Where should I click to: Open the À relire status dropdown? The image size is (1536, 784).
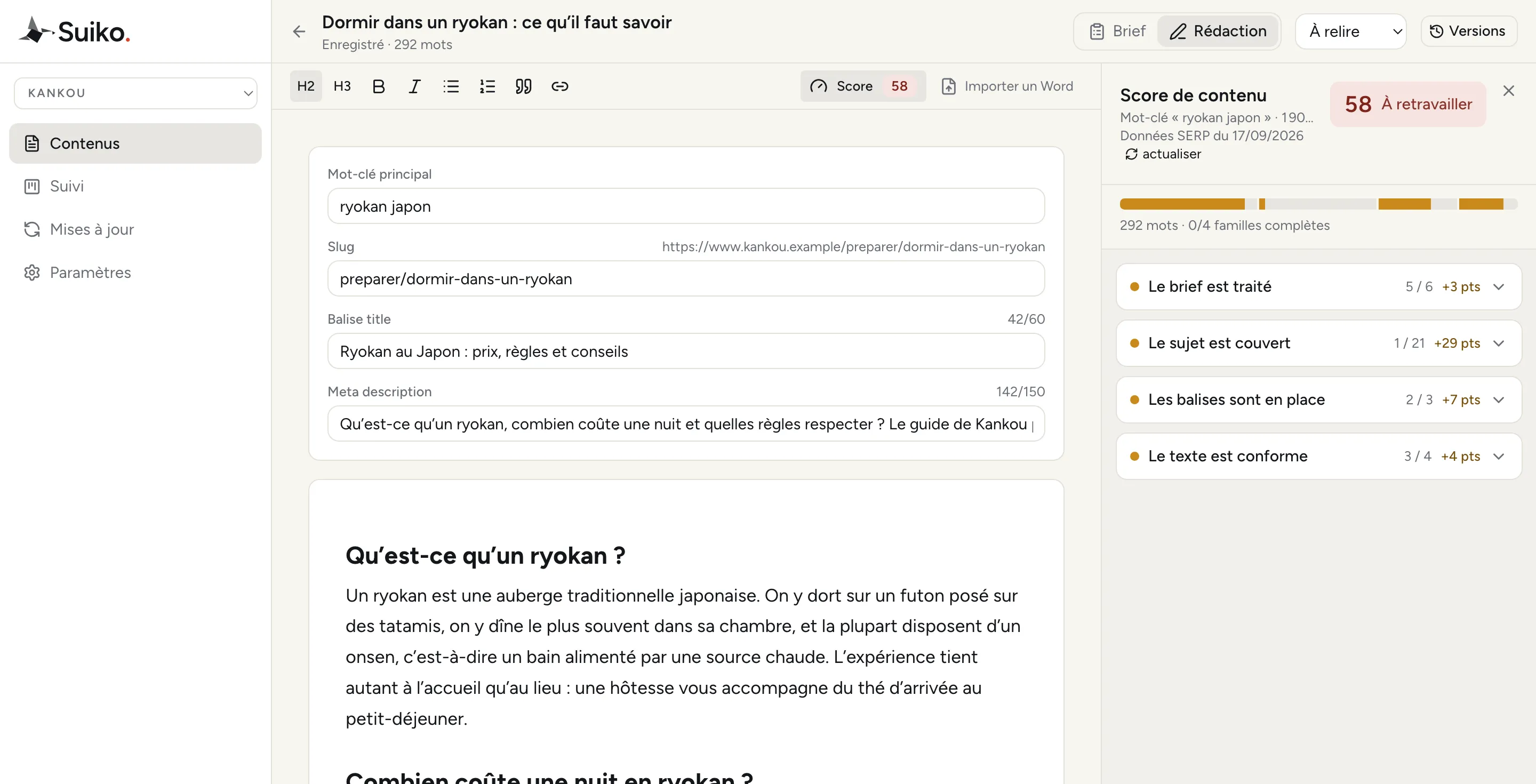(1350, 31)
